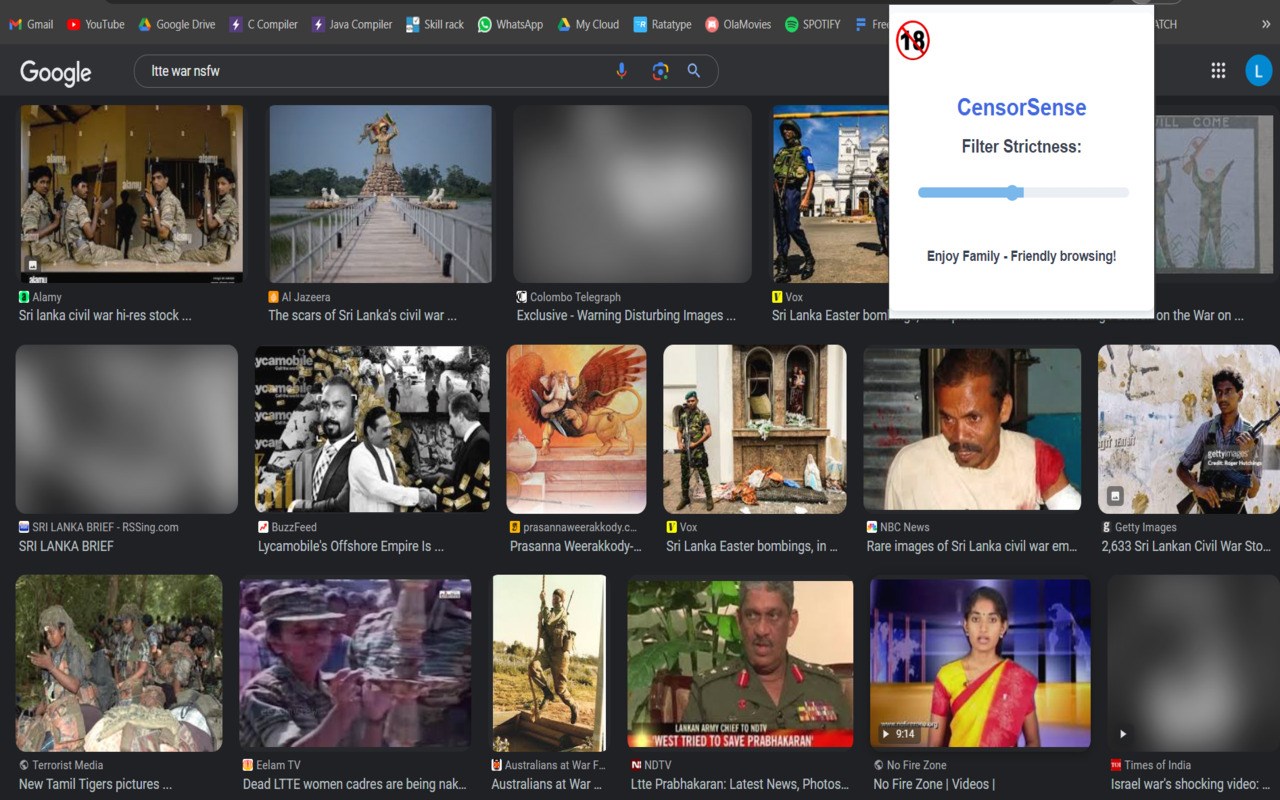Click the Alamy source link
Image resolution: width=1280 pixels, height=800 pixels.
pyautogui.click(x=40, y=297)
